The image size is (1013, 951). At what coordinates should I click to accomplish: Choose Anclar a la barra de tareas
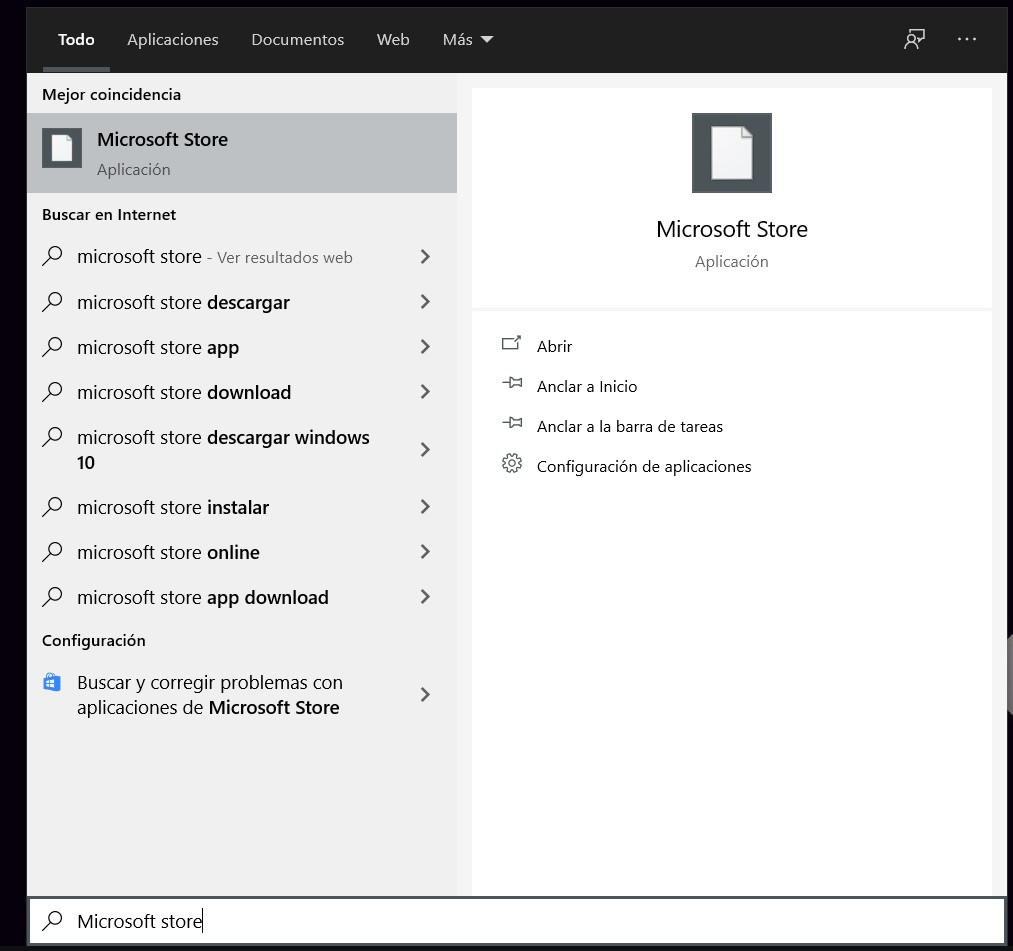[629, 426]
